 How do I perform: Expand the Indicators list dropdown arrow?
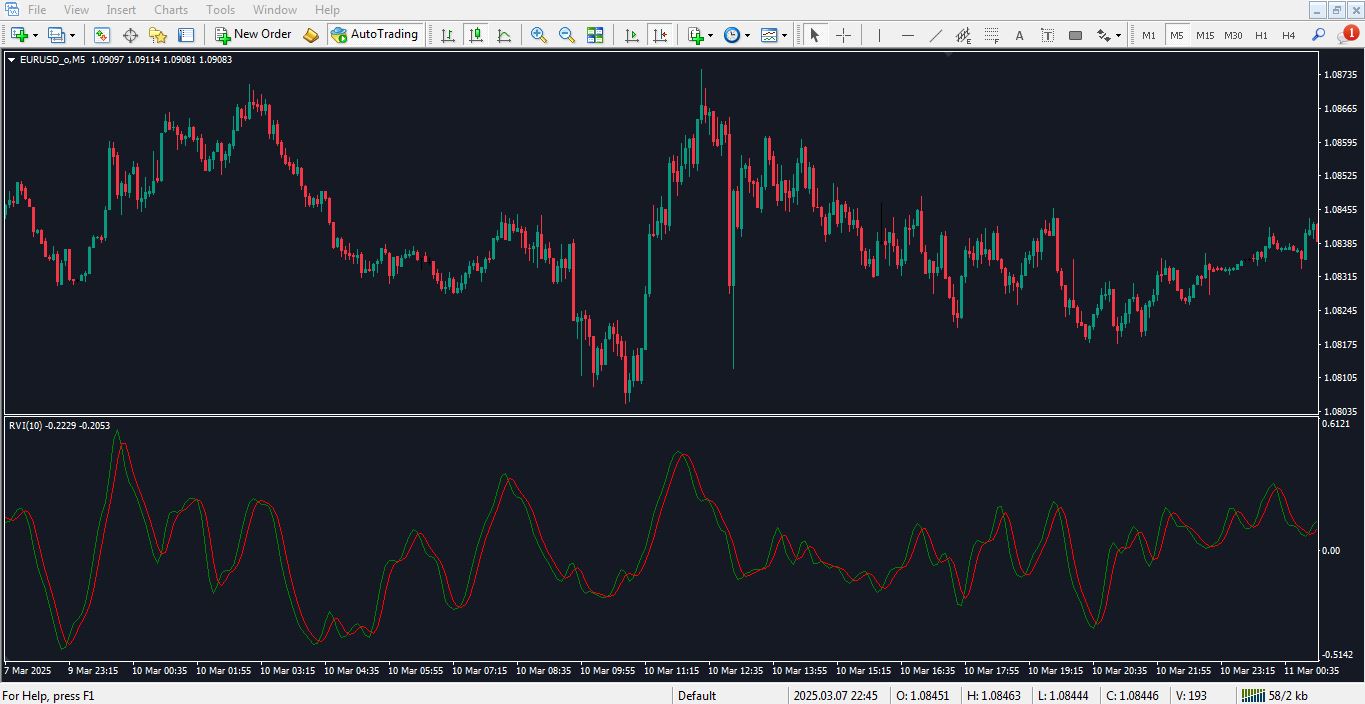710,35
